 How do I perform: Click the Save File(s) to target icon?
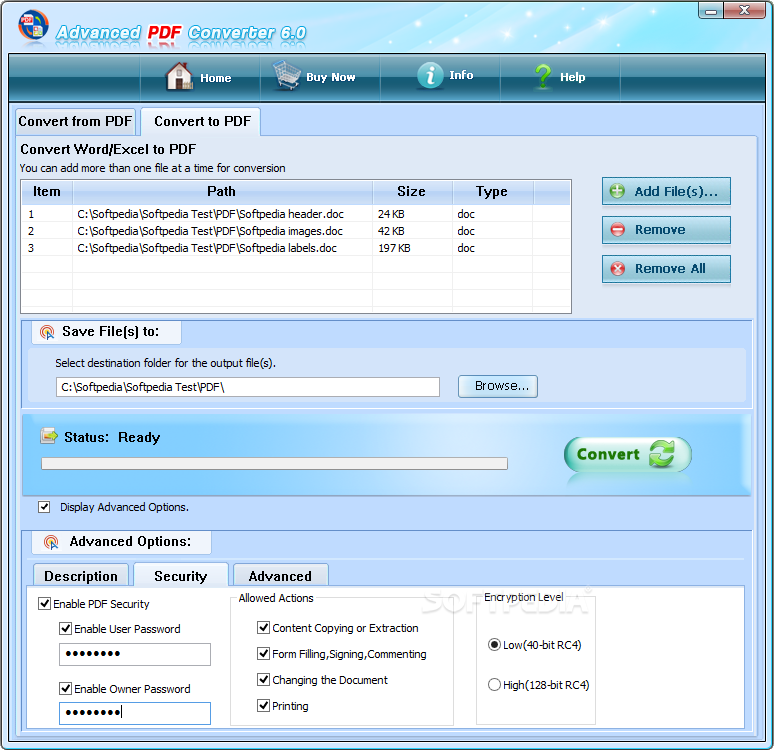click(47, 332)
